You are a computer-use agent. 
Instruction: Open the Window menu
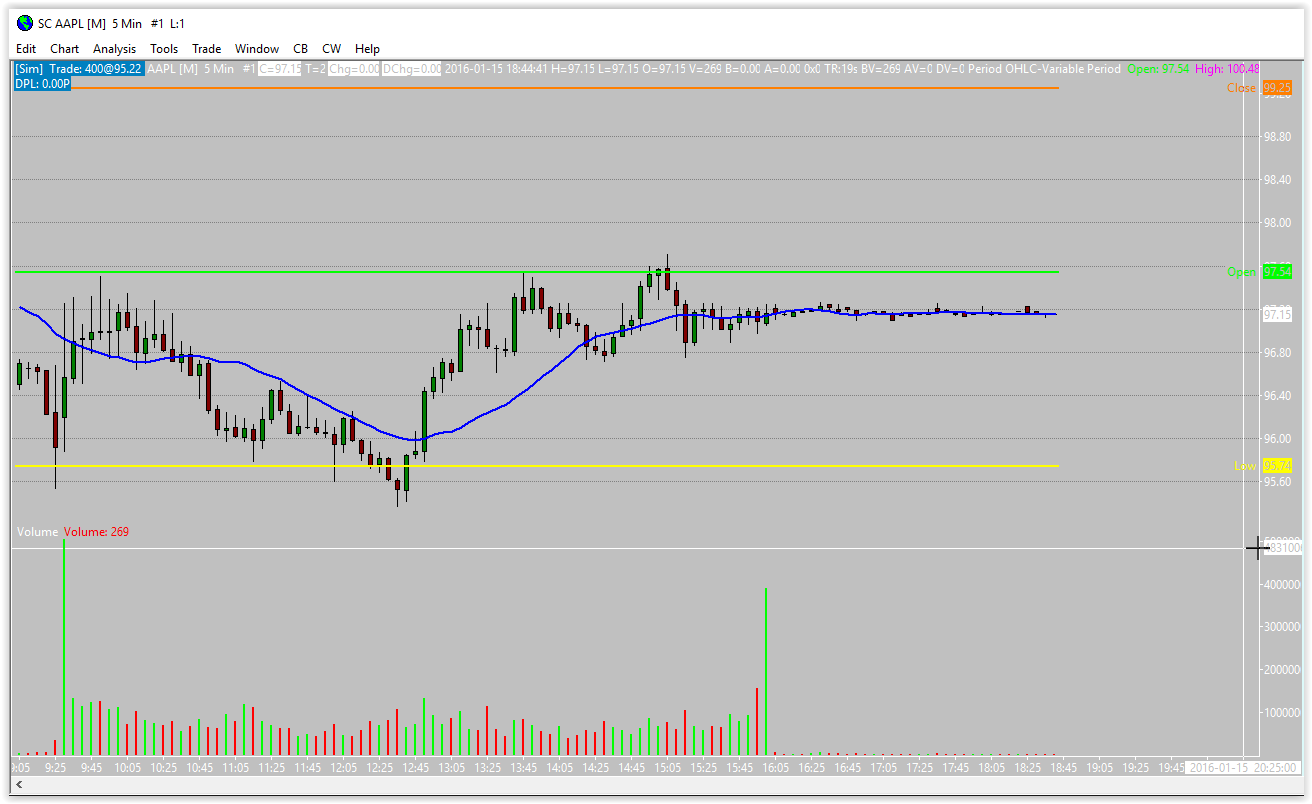257,48
